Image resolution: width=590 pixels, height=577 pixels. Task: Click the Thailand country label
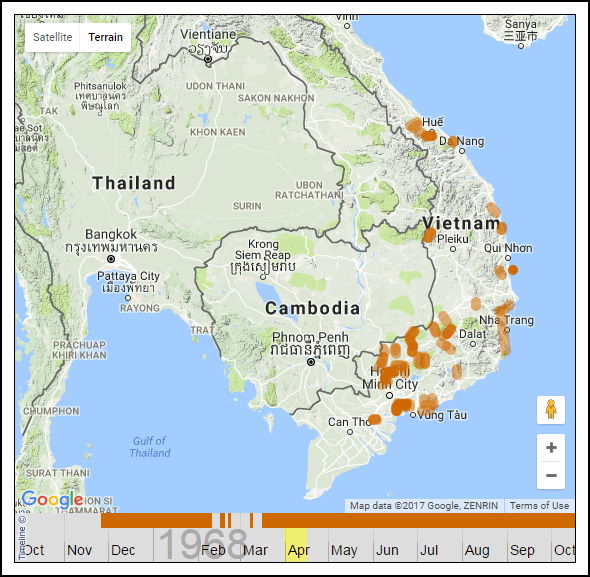(x=134, y=183)
